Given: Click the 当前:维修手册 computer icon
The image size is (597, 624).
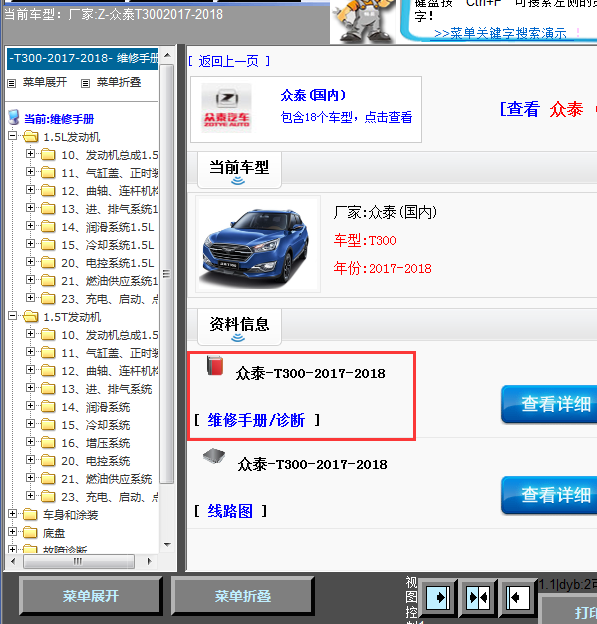Looking at the screenshot, I should pos(14,117).
